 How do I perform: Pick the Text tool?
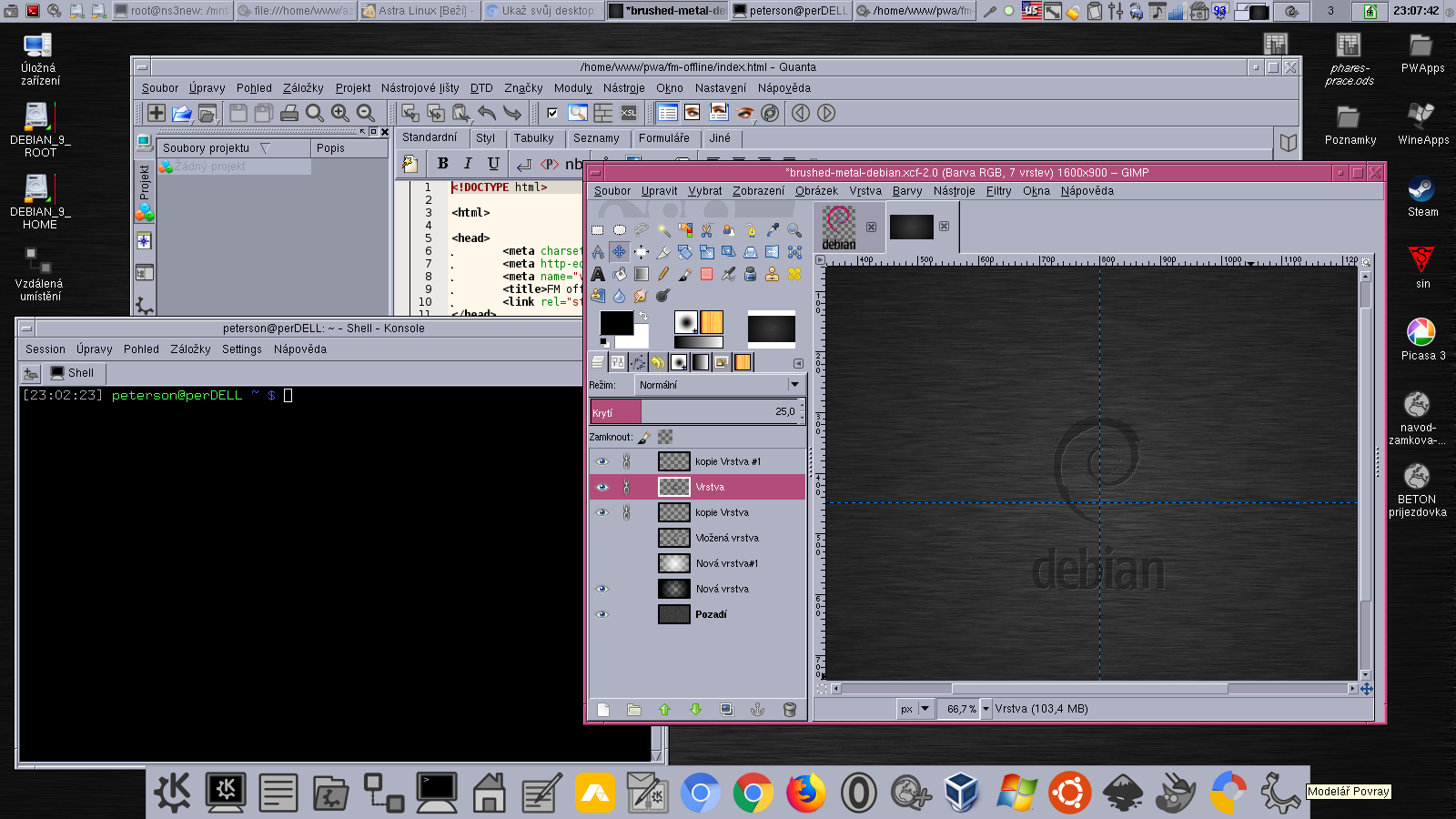coord(599,275)
